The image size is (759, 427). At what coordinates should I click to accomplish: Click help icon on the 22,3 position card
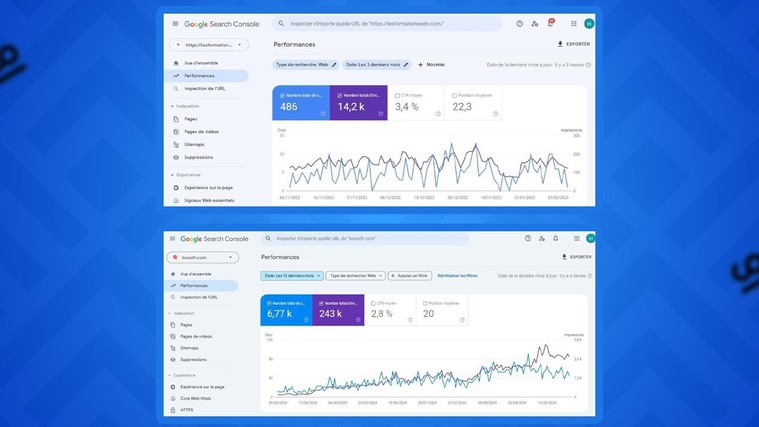point(496,114)
